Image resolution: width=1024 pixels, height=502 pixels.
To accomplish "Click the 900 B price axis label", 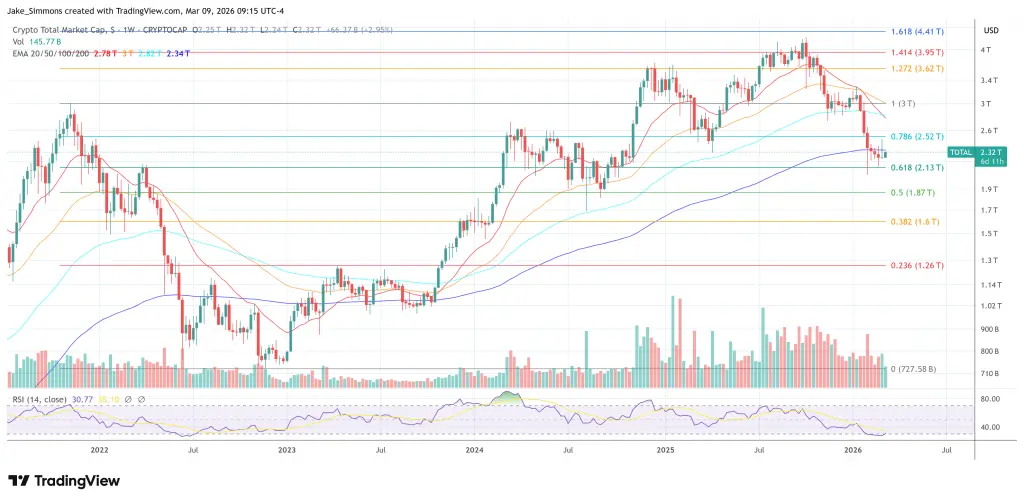I will pyautogui.click(x=991, y=329).
